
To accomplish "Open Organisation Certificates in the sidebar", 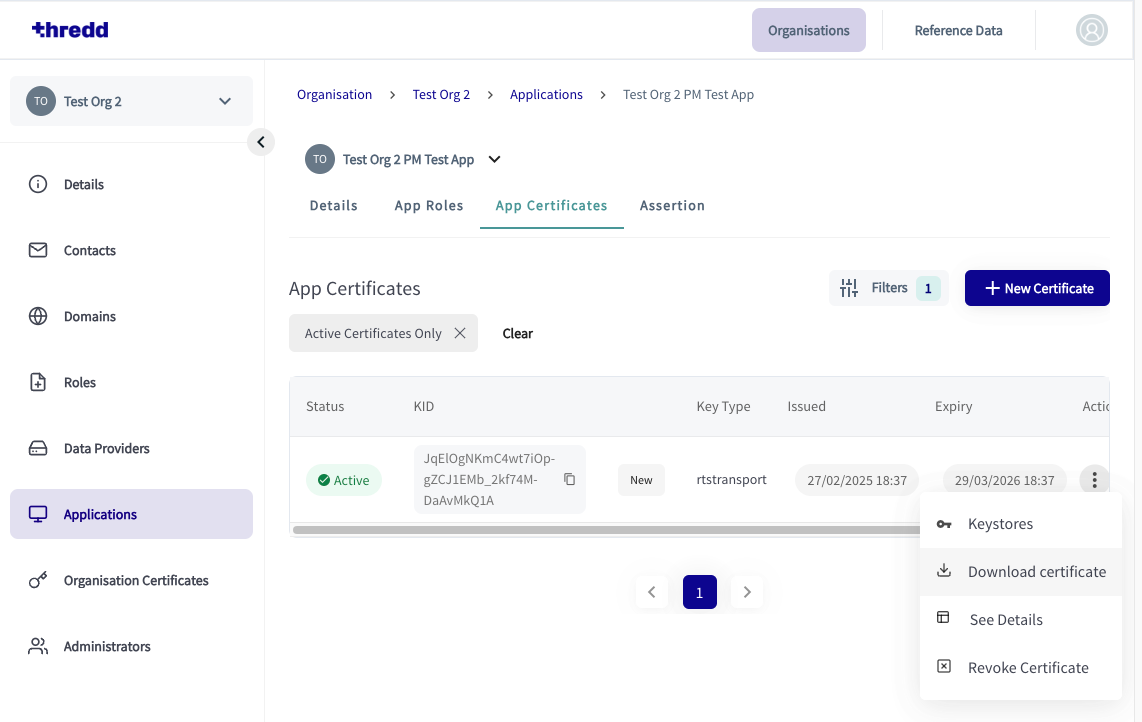I will [131, 581].
